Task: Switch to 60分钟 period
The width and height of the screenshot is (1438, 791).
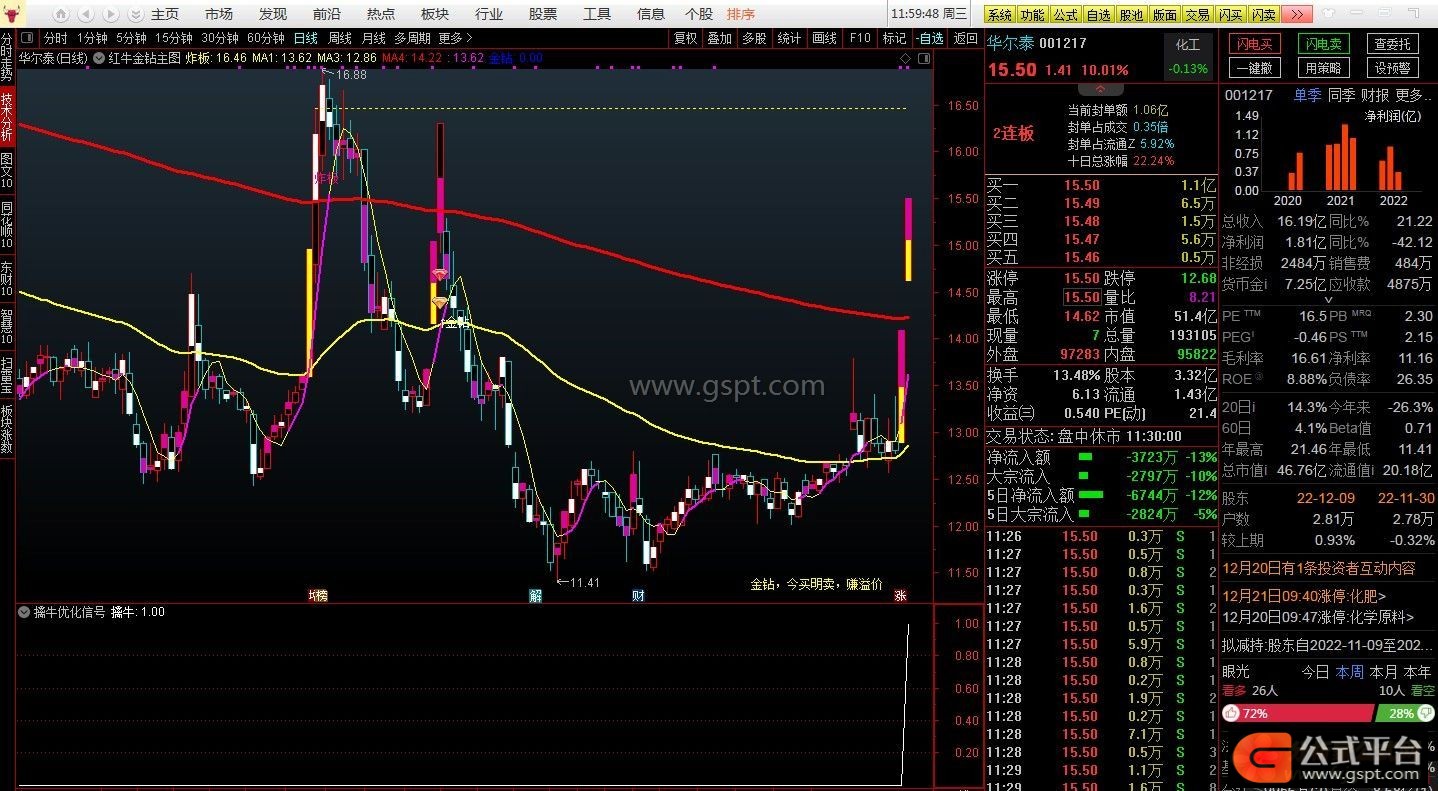Action: click(266, 38)
